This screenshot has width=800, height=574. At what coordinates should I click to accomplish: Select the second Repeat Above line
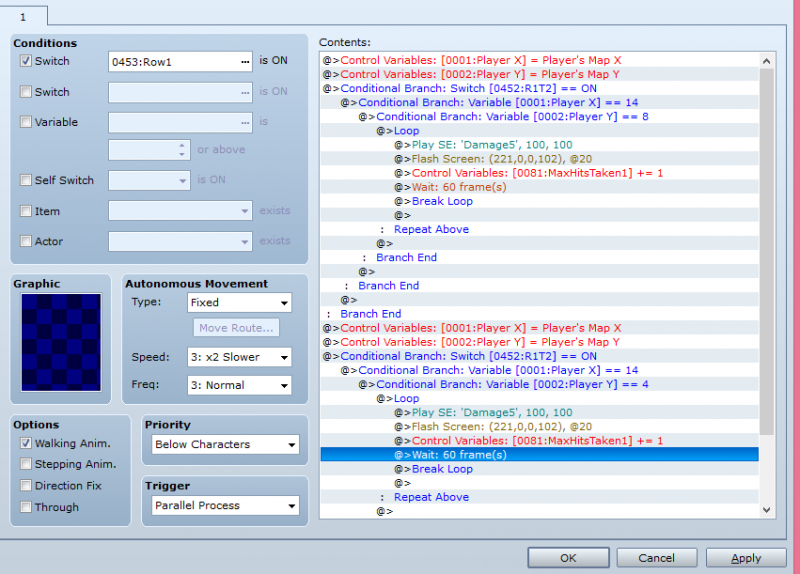tap(540, 497)
